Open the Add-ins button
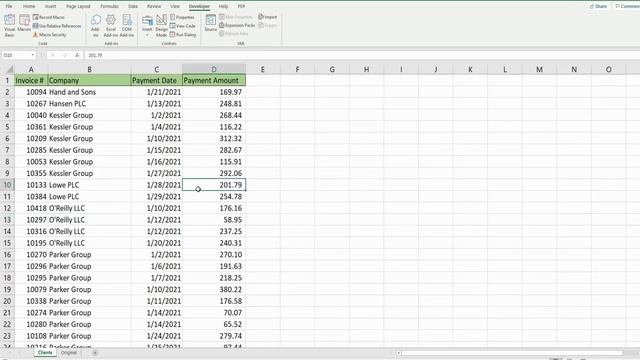Screen dimensions: 640x360 pos(96,26)
